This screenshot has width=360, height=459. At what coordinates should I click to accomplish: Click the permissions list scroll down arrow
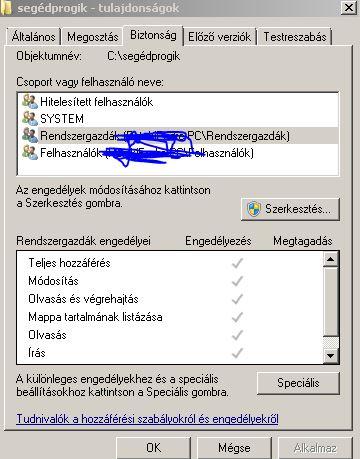click(x=331, y=356)
